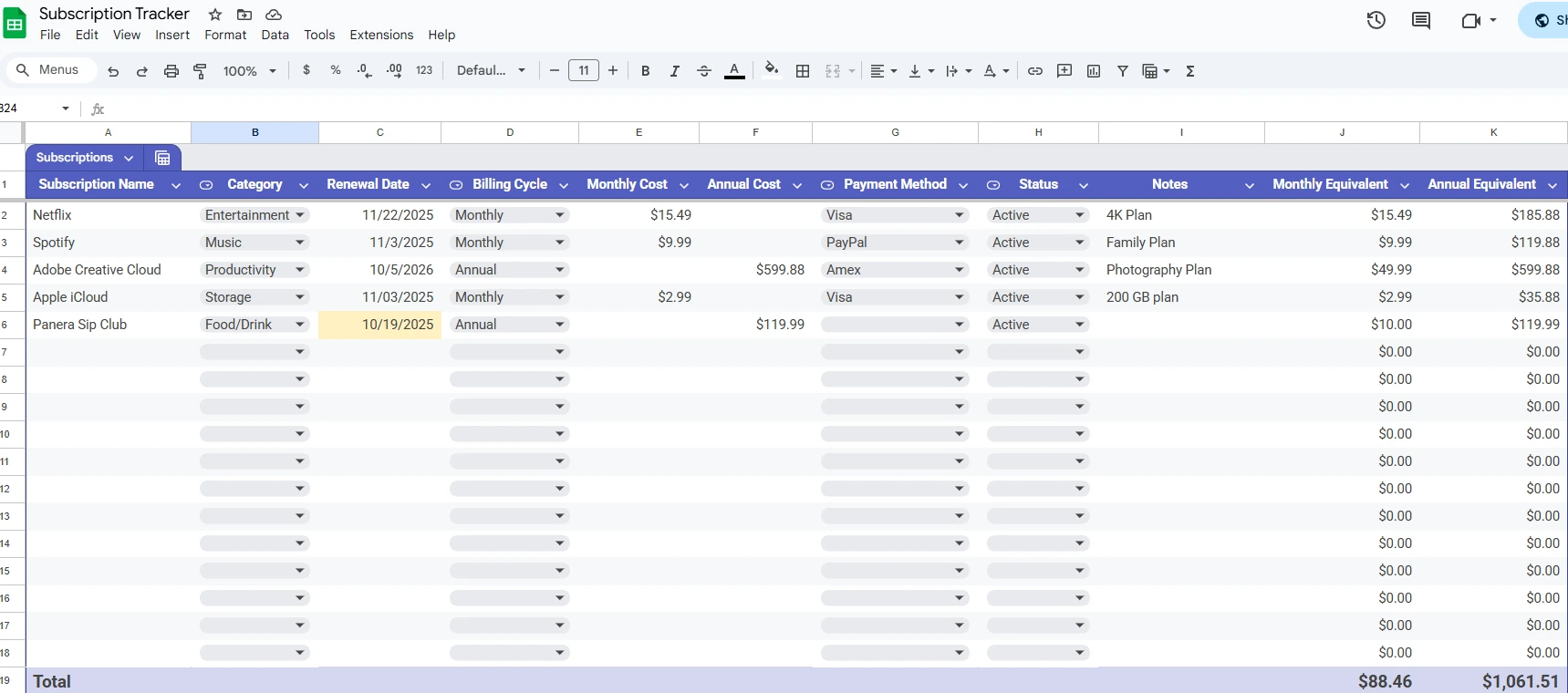Image resolution: width=1568 pixels, height=693 pixels.
Task: Open the font family dropdown
Action: [491, 70]
